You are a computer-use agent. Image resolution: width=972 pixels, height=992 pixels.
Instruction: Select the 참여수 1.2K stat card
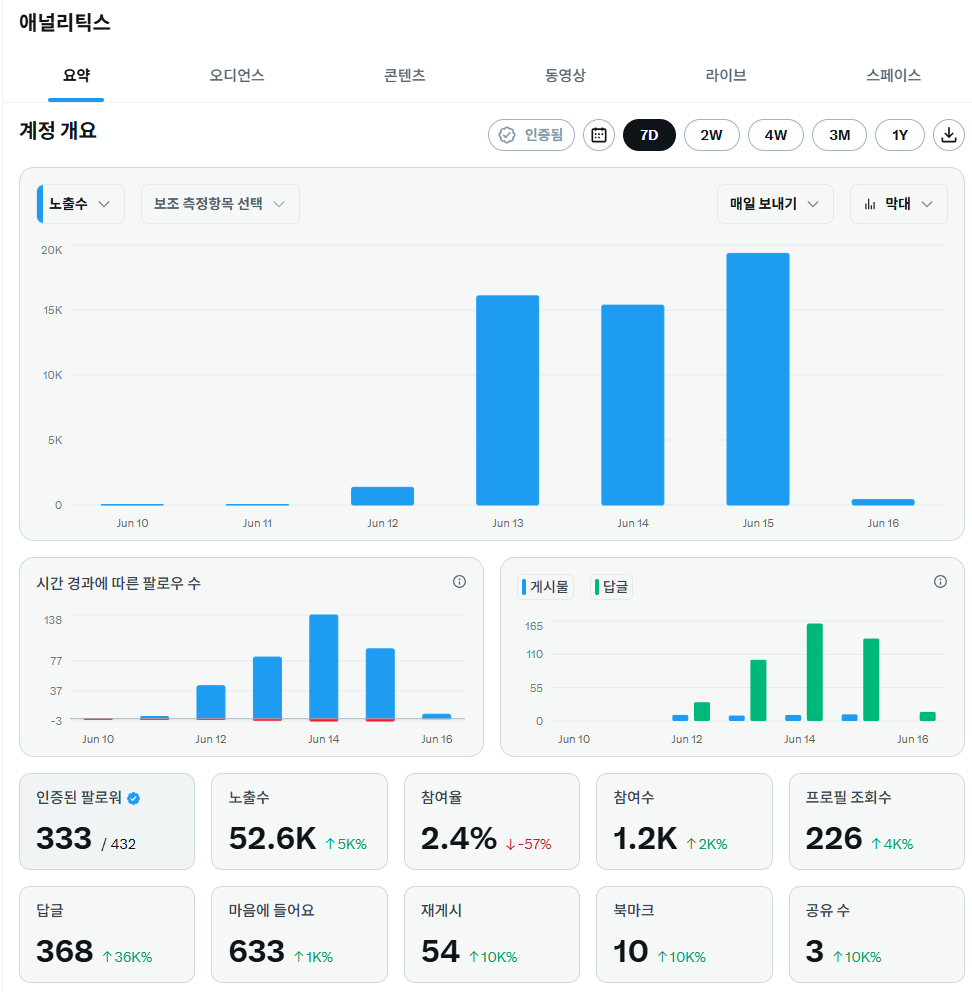click(684, 821)
